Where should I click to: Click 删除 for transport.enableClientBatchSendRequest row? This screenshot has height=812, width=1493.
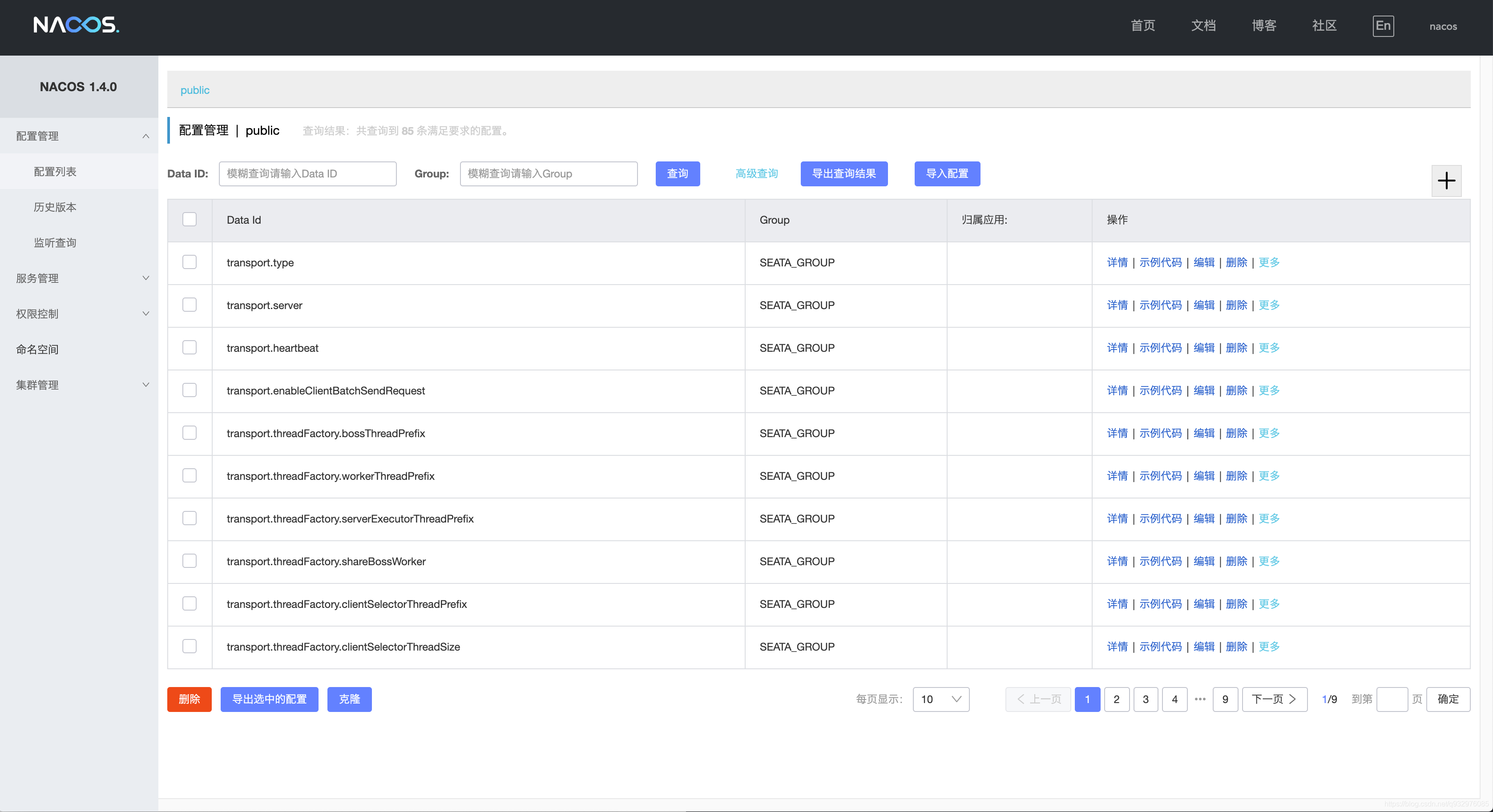pyautogui.click(x=1237, y=390)
